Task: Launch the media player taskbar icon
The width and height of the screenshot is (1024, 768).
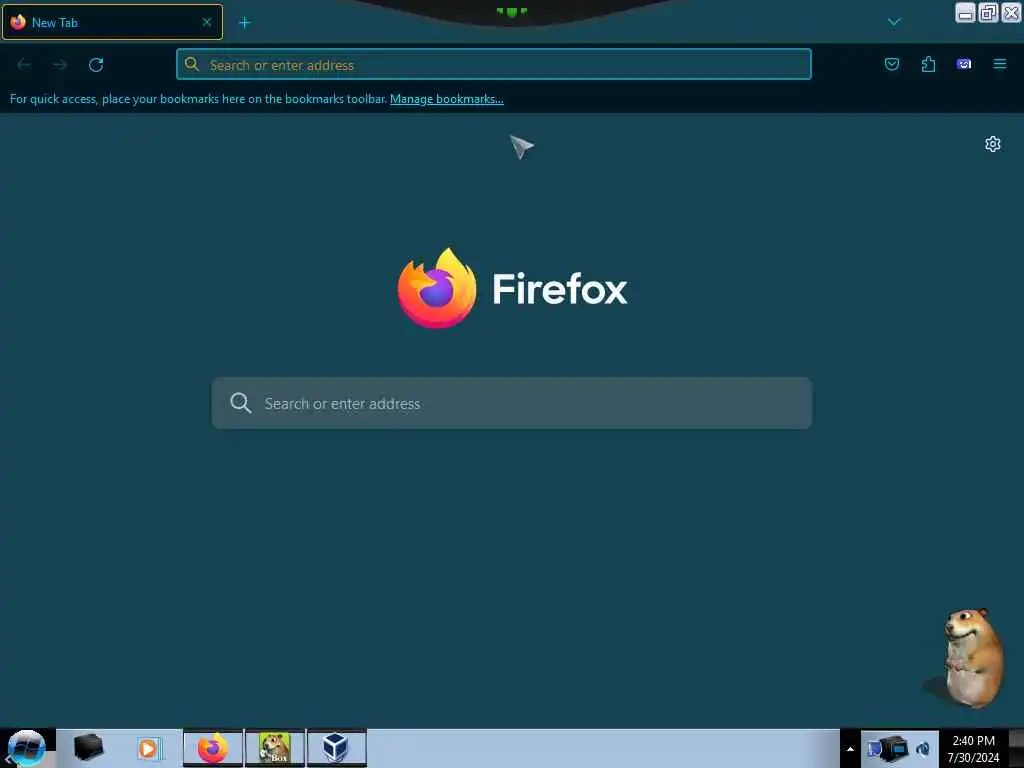Action: 149,748
